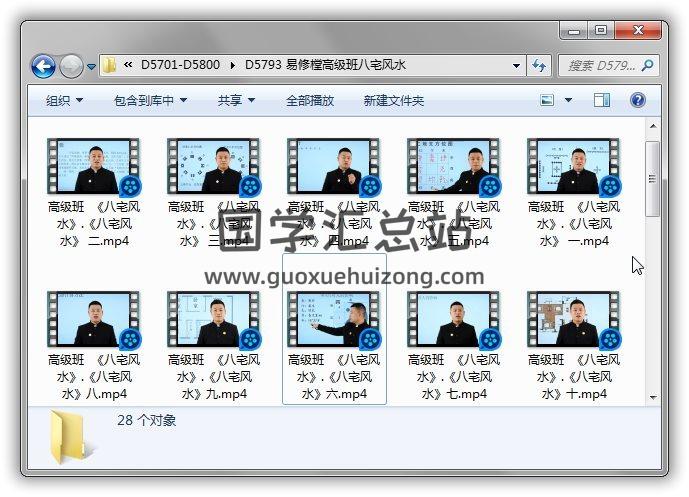Click the Forward navigation arrow button
This screenshot has width=689, height=497.
(x=71, y=66)
